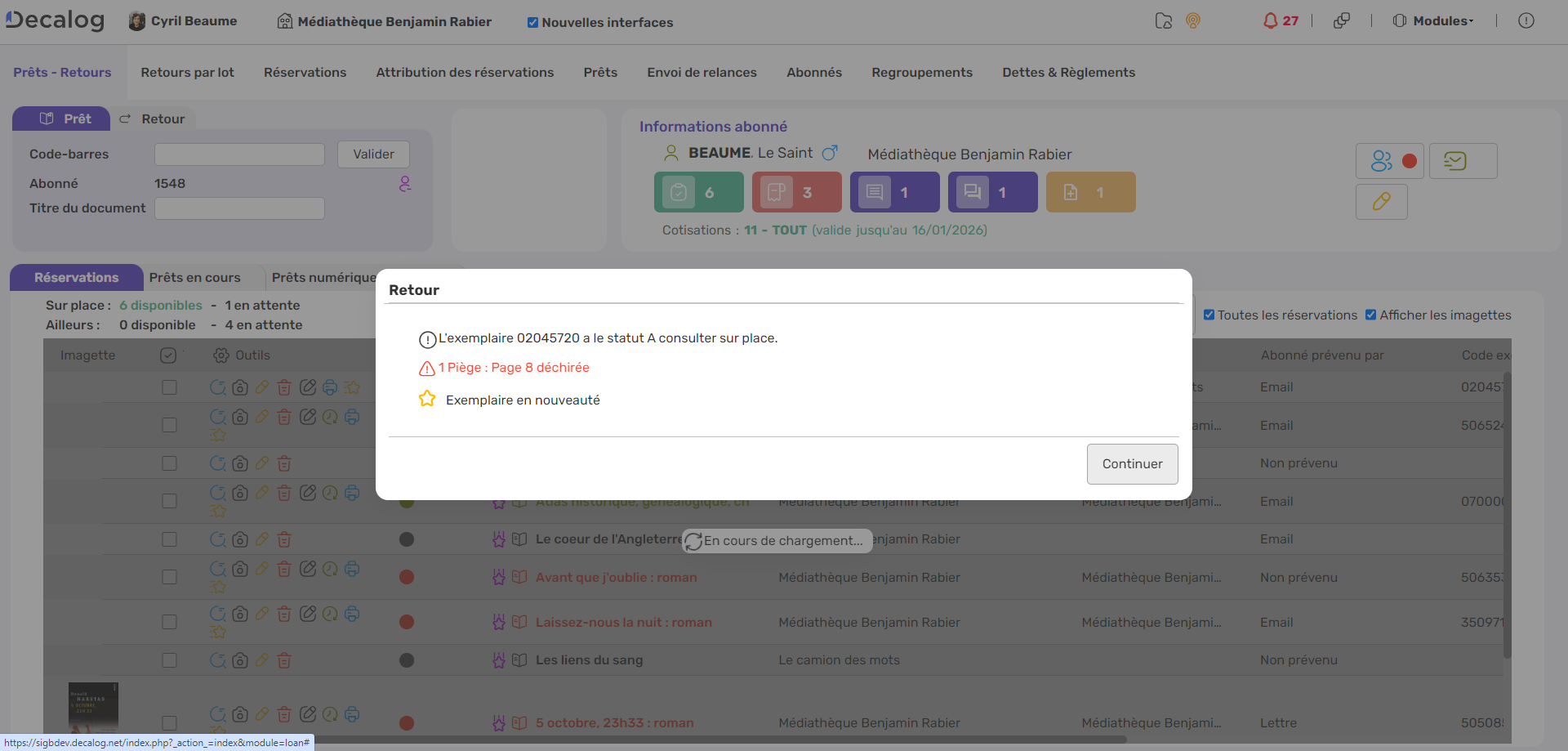Uncheck Toutes les réservations checkbox
This screenshot has height=751, width=1568.
point(1209,315)
